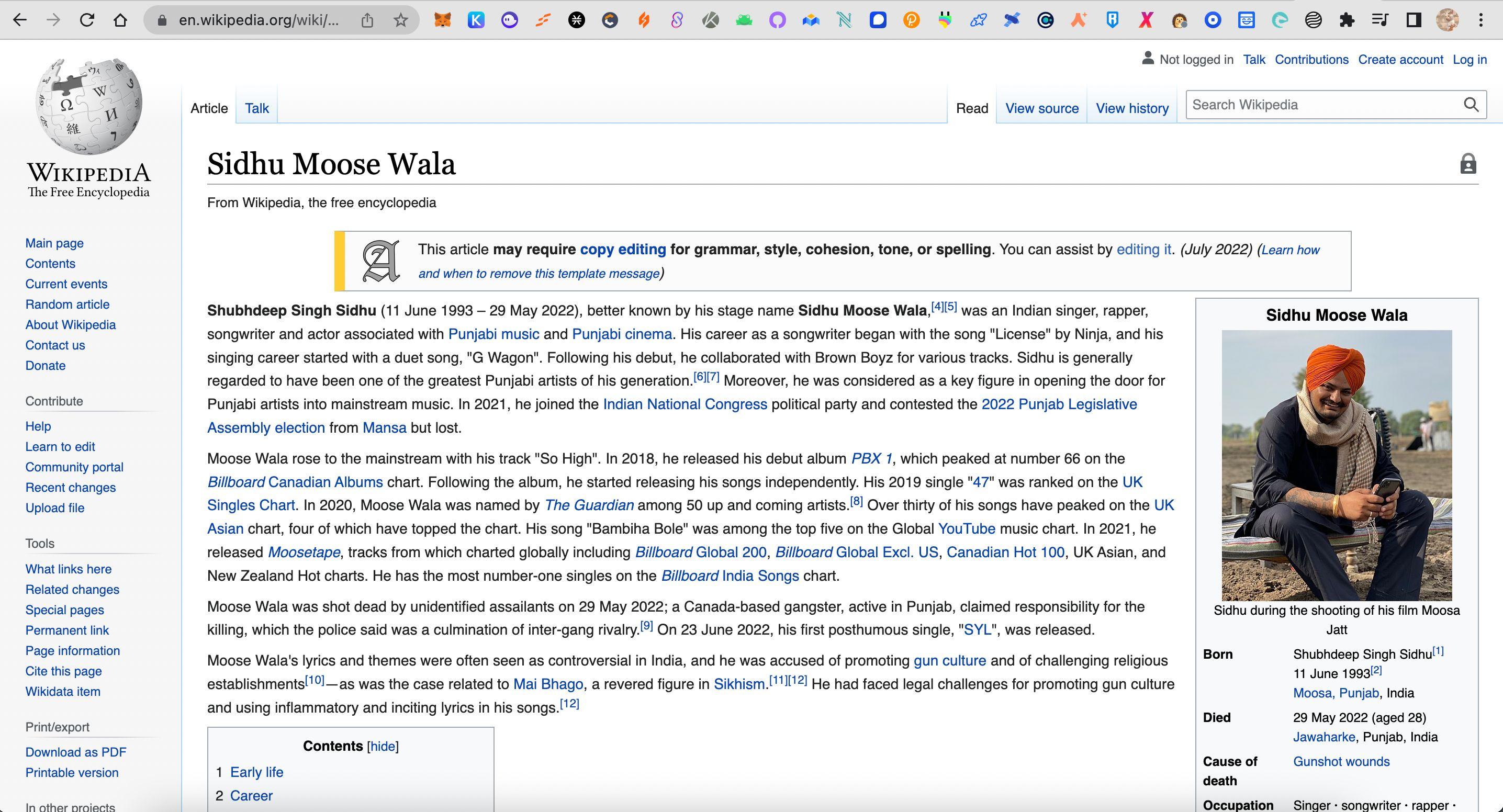Screen dimensions: 1503x812
Task: Open the Chrome three-dot menu
Action: [x=1481, y=20]
